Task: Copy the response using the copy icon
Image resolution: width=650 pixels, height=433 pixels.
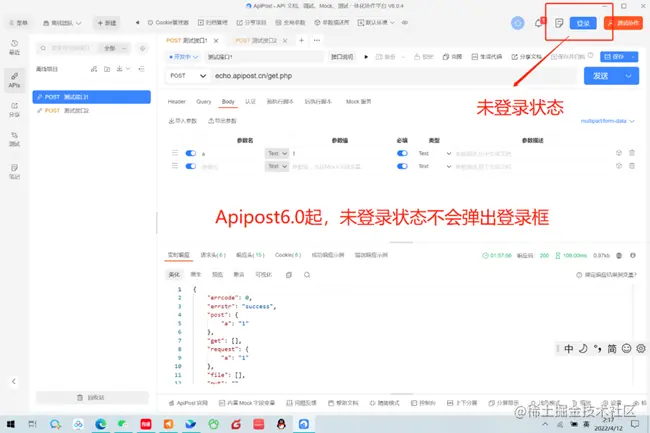Action: click(289, 275)
